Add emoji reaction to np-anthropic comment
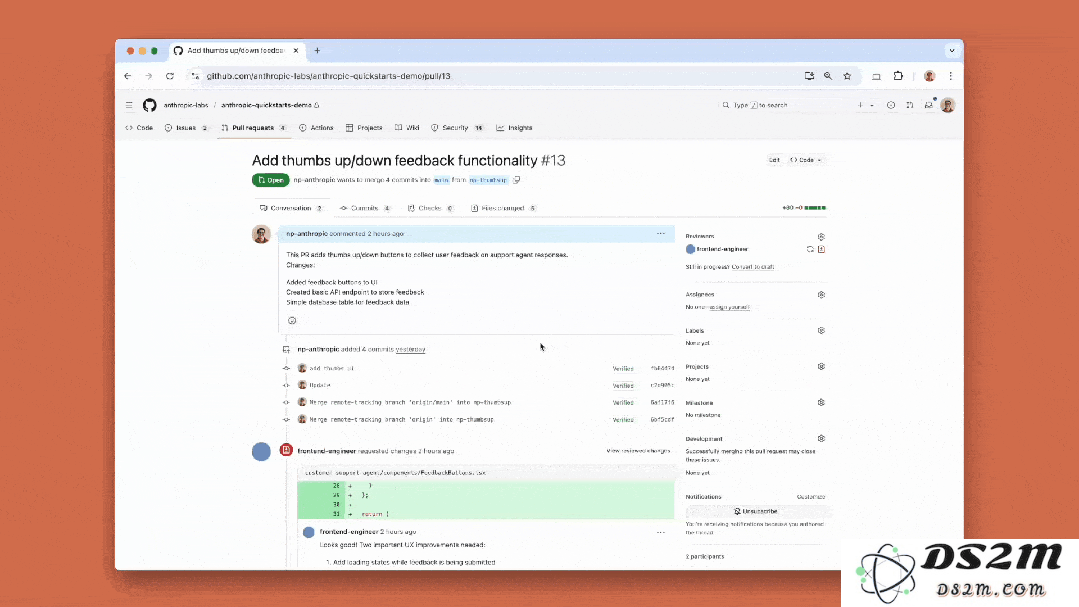The image size is (1079, 607). [x=292, y=321]
